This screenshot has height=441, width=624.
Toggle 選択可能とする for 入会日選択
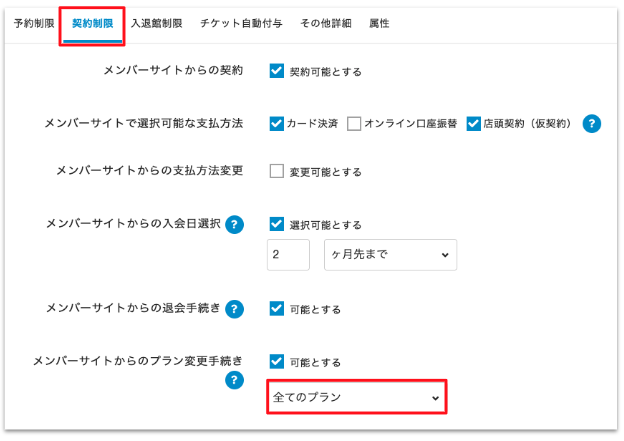coord(277,224)
